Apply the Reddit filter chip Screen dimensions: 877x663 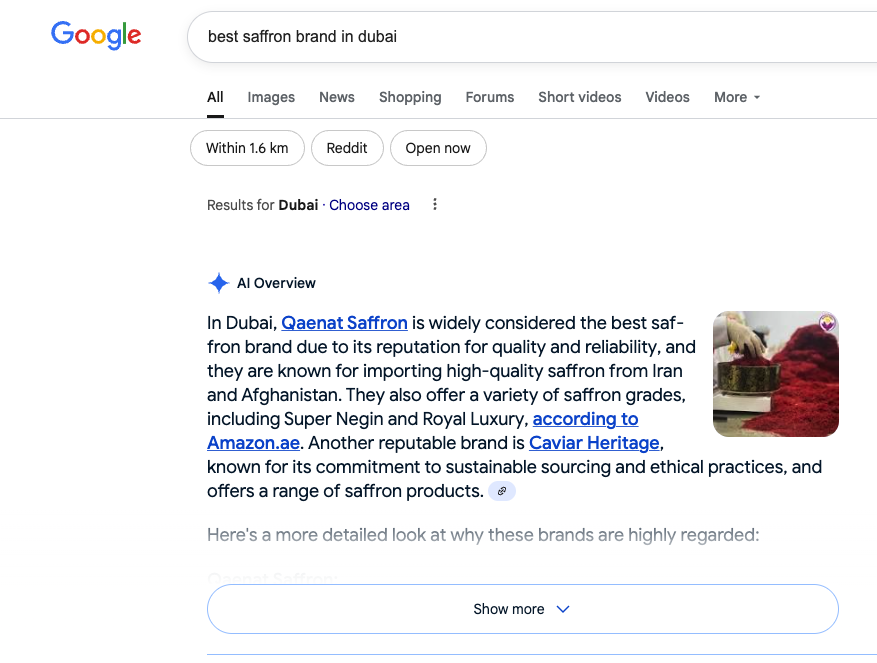(x=347, y=148)
